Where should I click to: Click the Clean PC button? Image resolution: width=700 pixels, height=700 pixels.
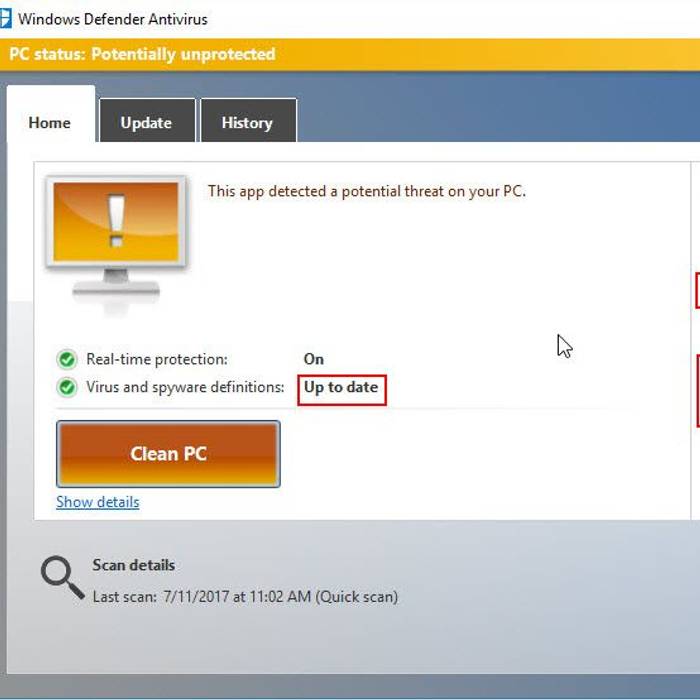168,454
